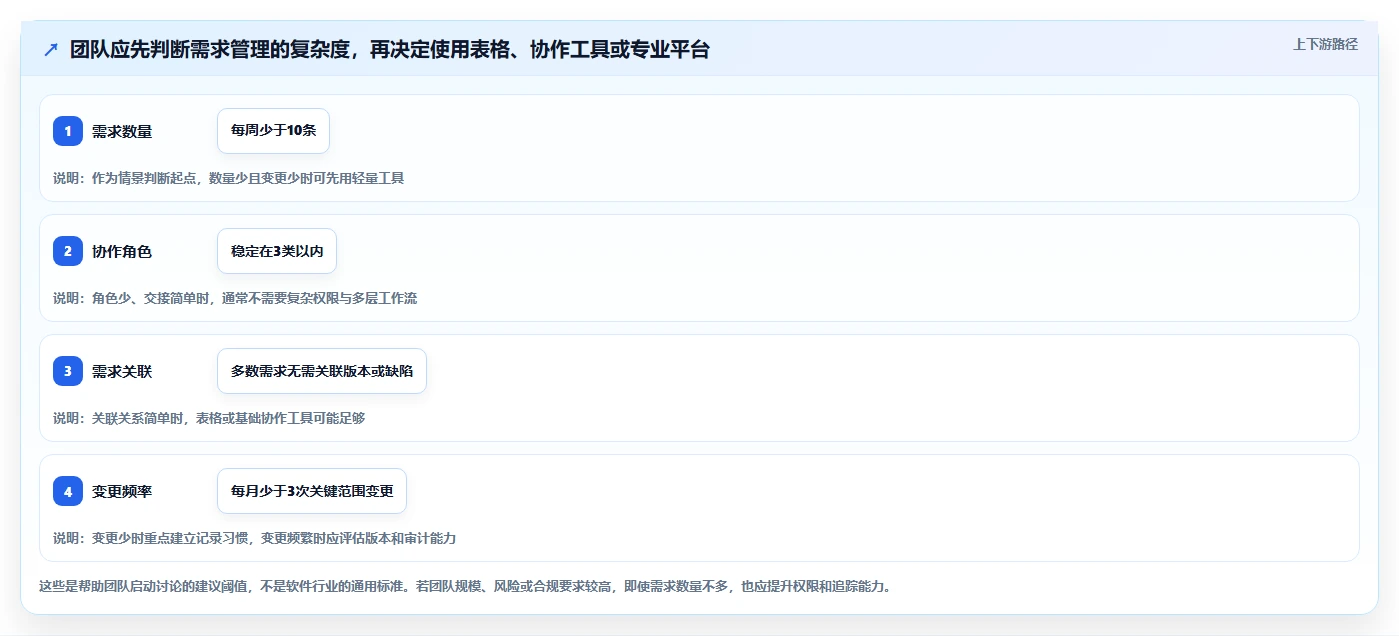This screenshot has height=636, width=1399.
Task: Click the arrow icon beside the headline
Action: coord(51,50)
